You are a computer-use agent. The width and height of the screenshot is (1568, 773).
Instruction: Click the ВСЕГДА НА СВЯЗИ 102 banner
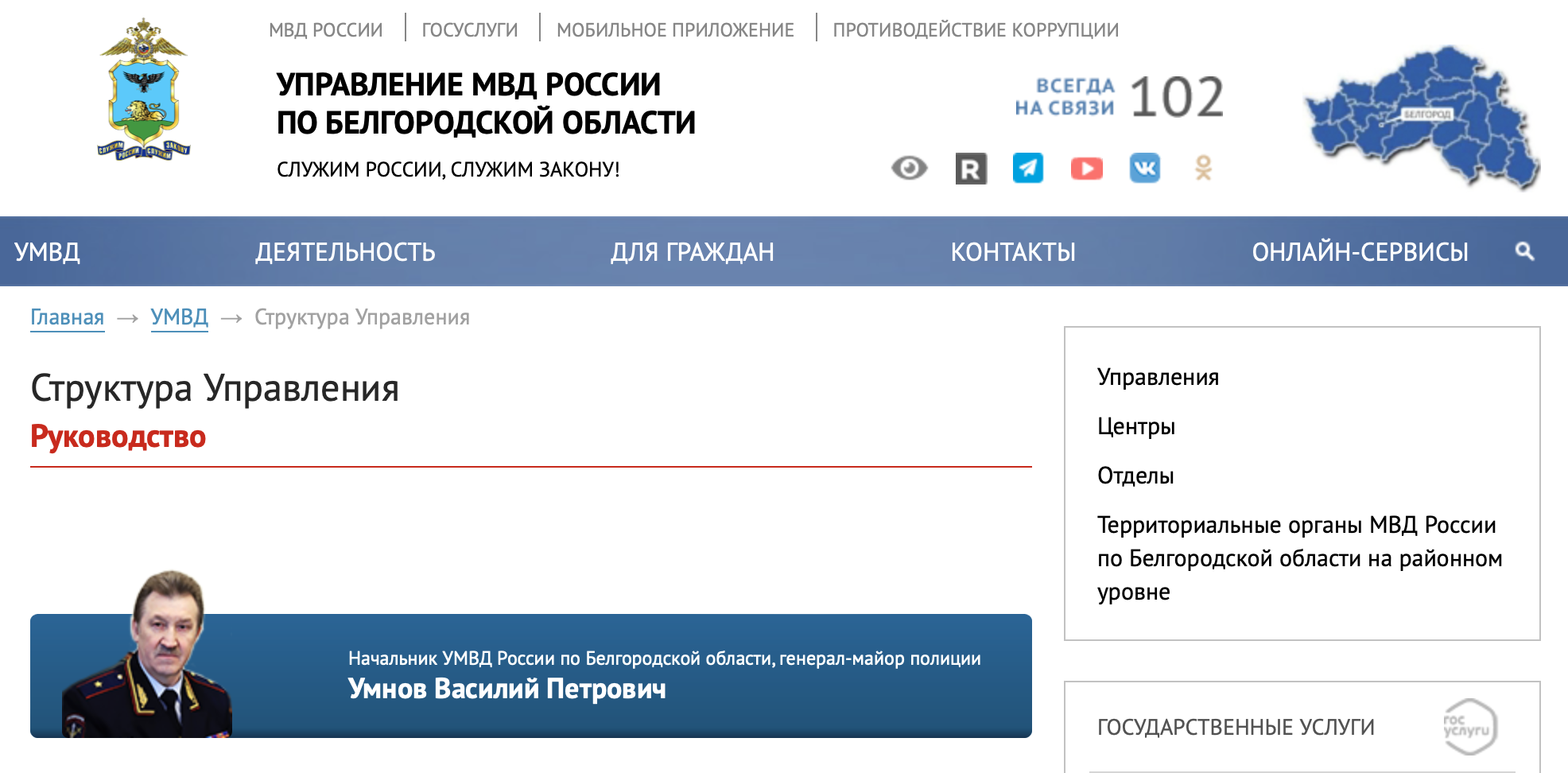click(1119, 97)
